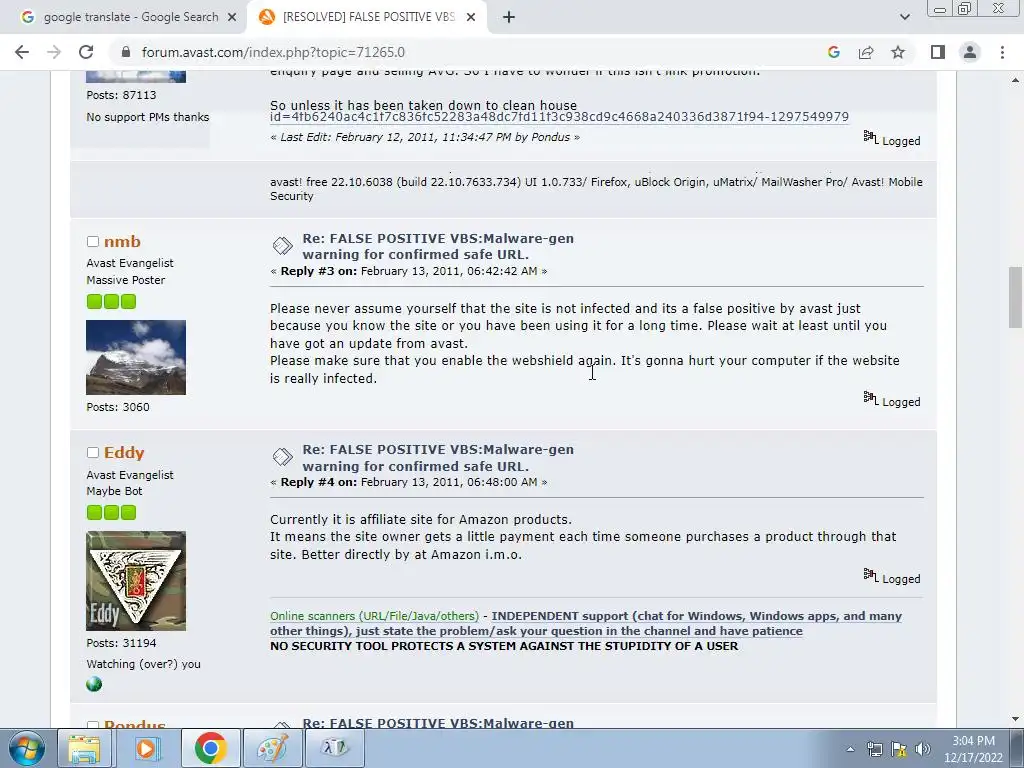Screen dimensions: 1024x768
Task: Open Chrome's three-dot menu
Action: [1002, 52]
